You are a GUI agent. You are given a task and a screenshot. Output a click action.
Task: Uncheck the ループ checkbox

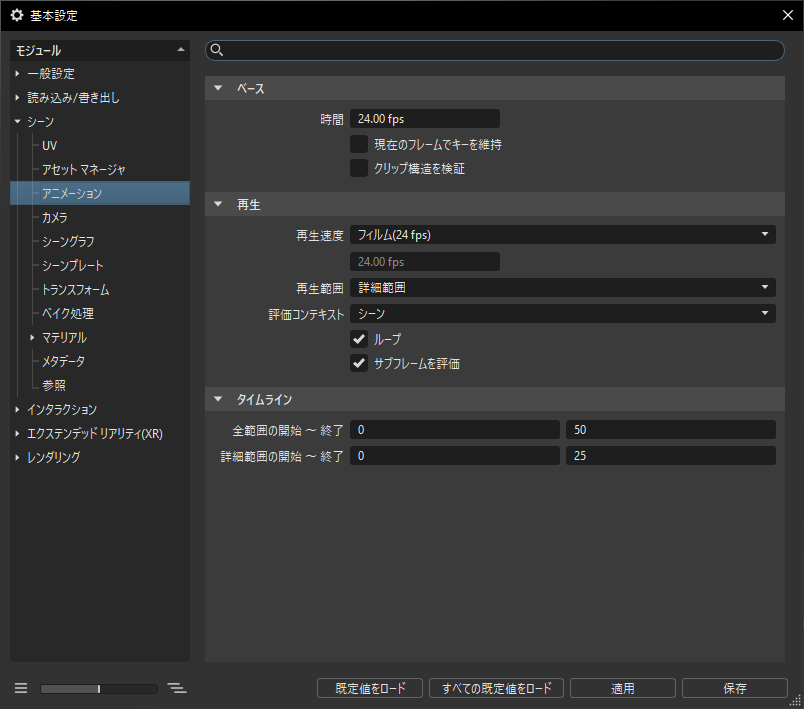click(x=359, y=339)
